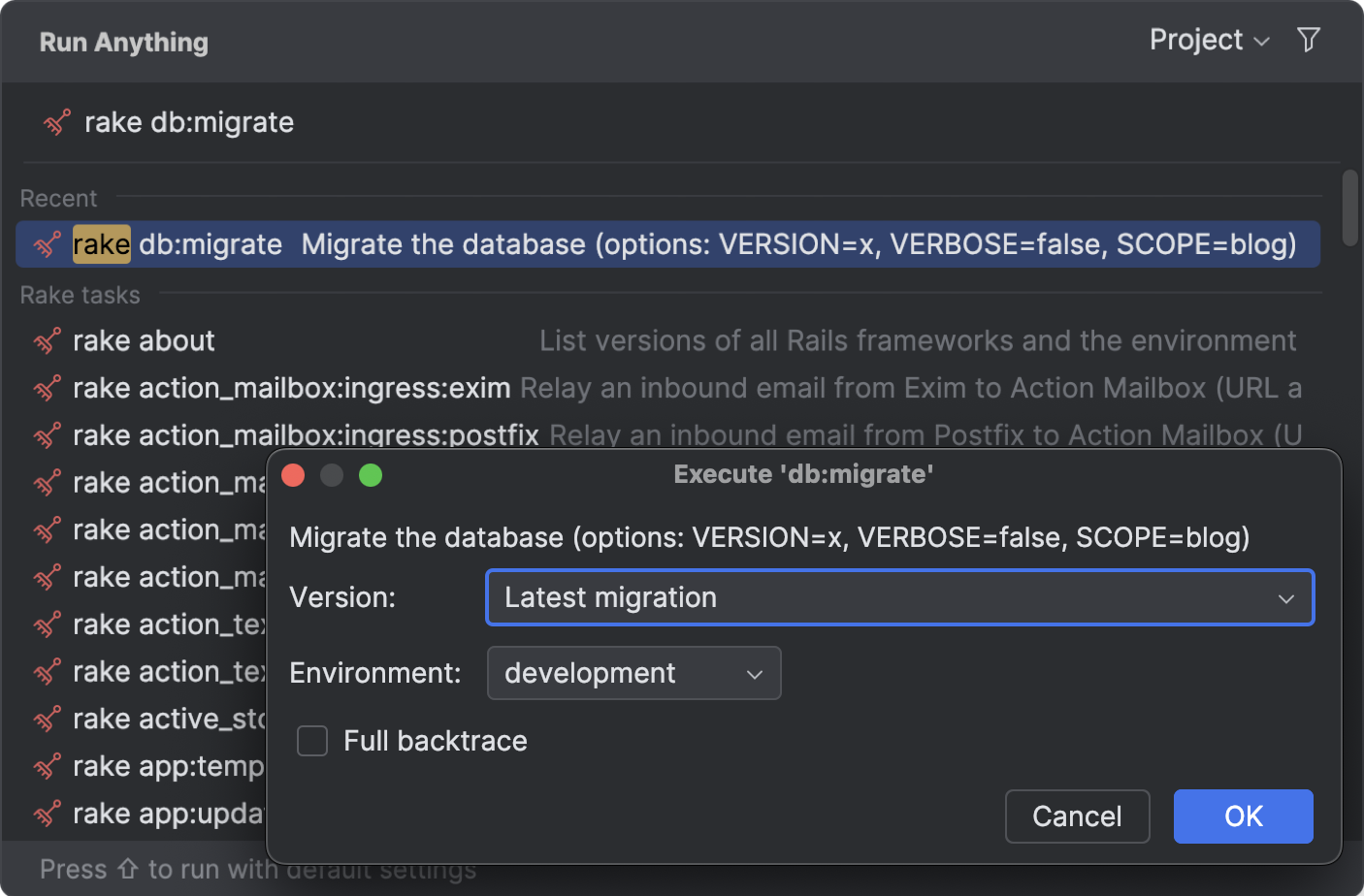Click the results list vertical scrollbar
This screenshot has width=1364, height=896.
pos(1349,208)
